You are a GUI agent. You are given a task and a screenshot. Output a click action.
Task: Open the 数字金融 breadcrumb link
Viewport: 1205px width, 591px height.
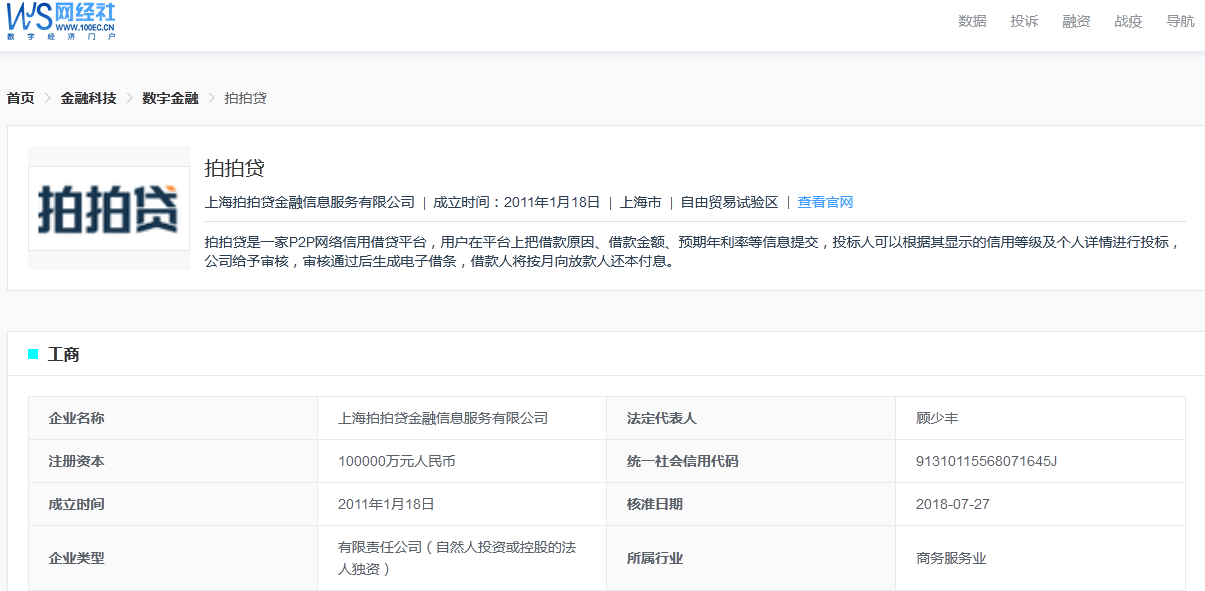pos(172,98)
